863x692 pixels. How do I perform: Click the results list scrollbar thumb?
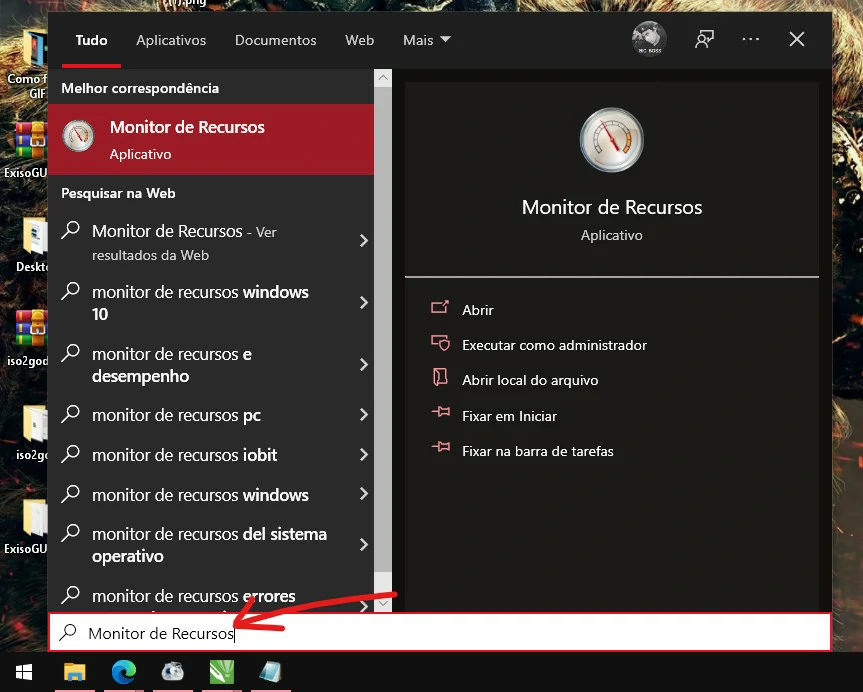383,329
